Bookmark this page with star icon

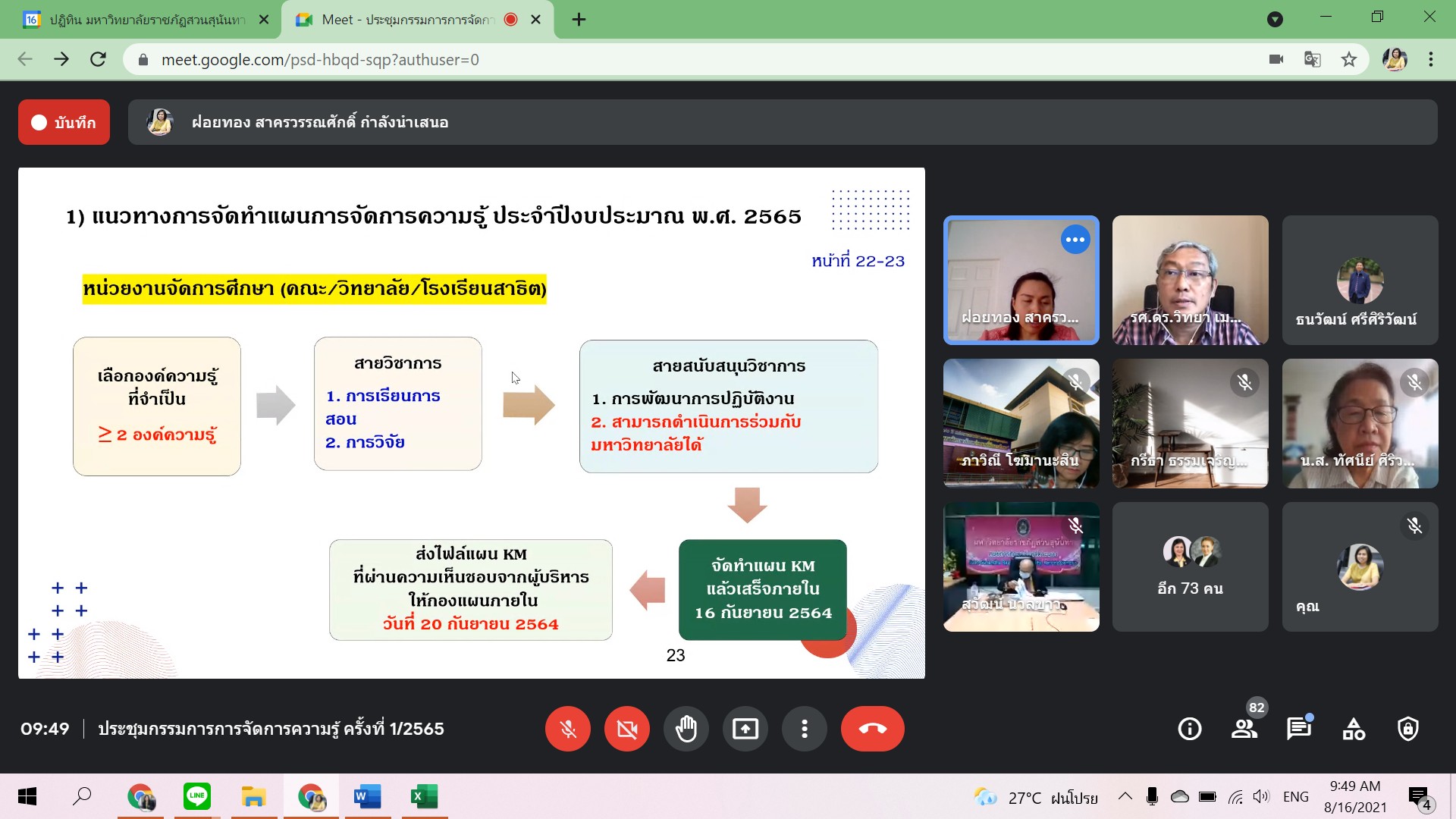(1349, 59)
